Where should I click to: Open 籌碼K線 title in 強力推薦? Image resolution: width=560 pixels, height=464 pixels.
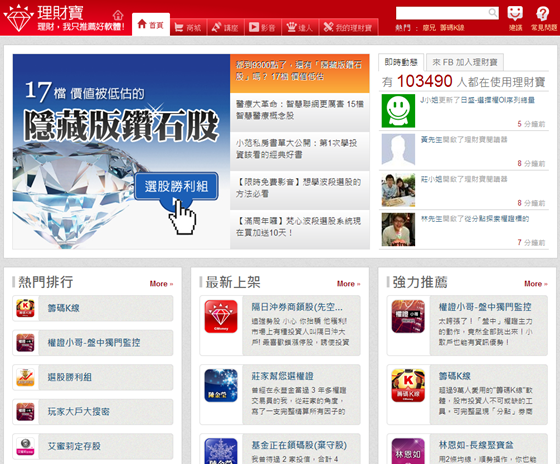(x=455, y=376)
